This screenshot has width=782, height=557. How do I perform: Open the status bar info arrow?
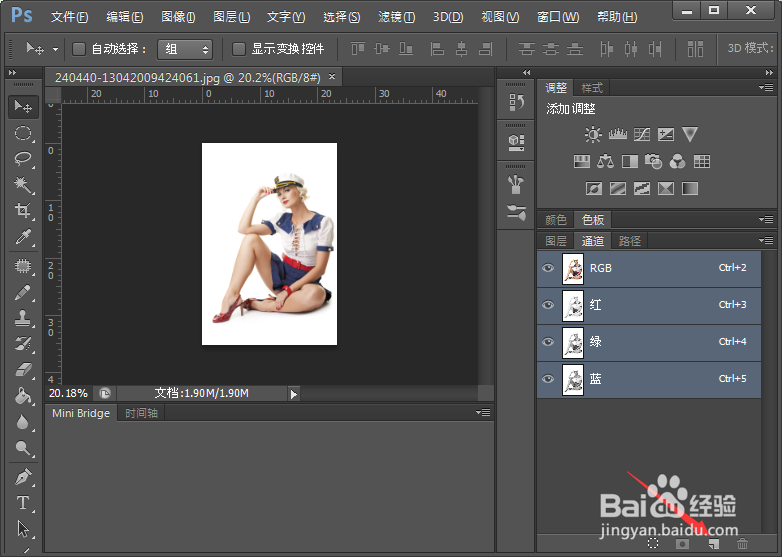(x=294, y=394)
